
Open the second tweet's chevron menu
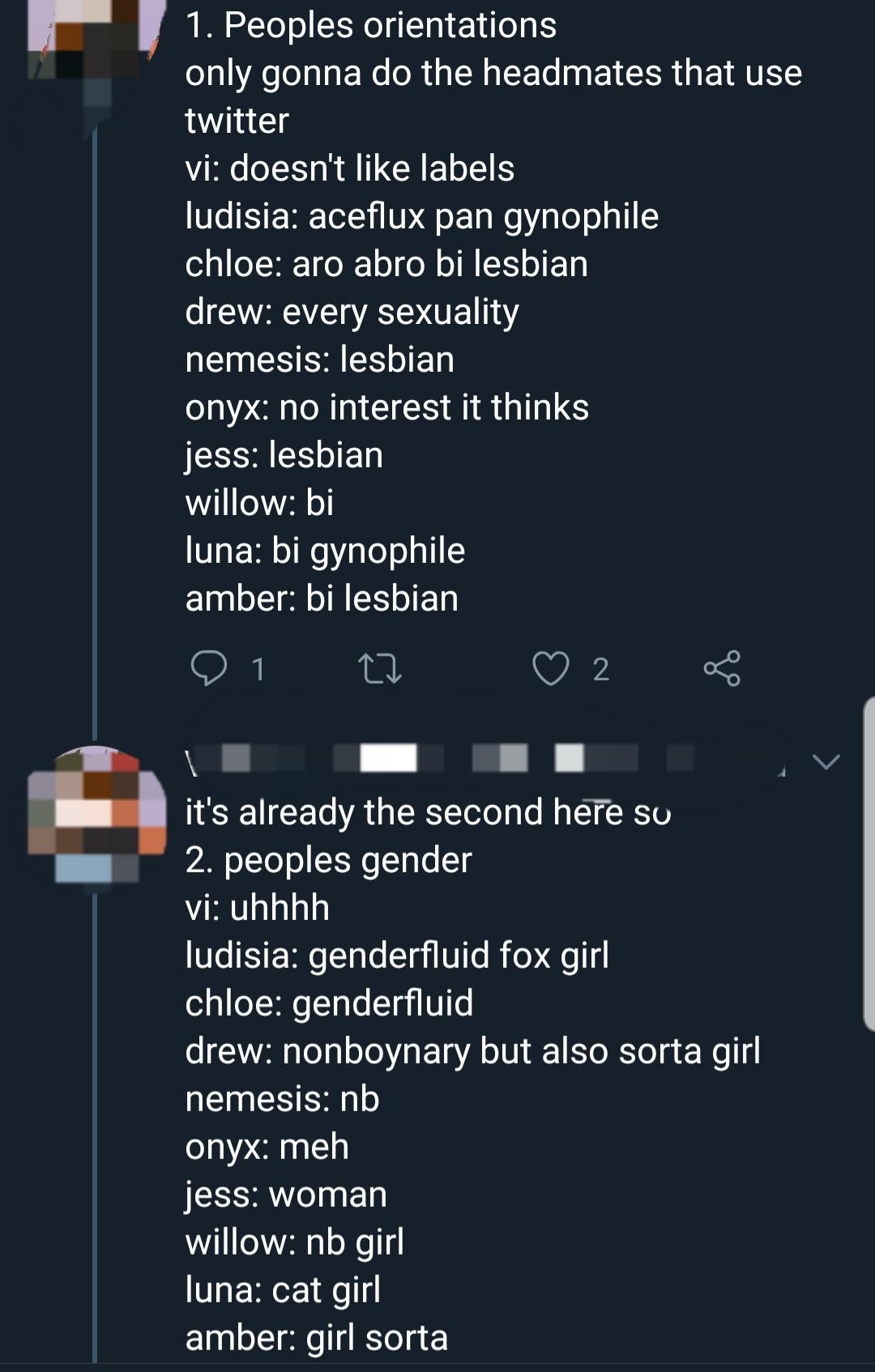[x=826, y=761]
